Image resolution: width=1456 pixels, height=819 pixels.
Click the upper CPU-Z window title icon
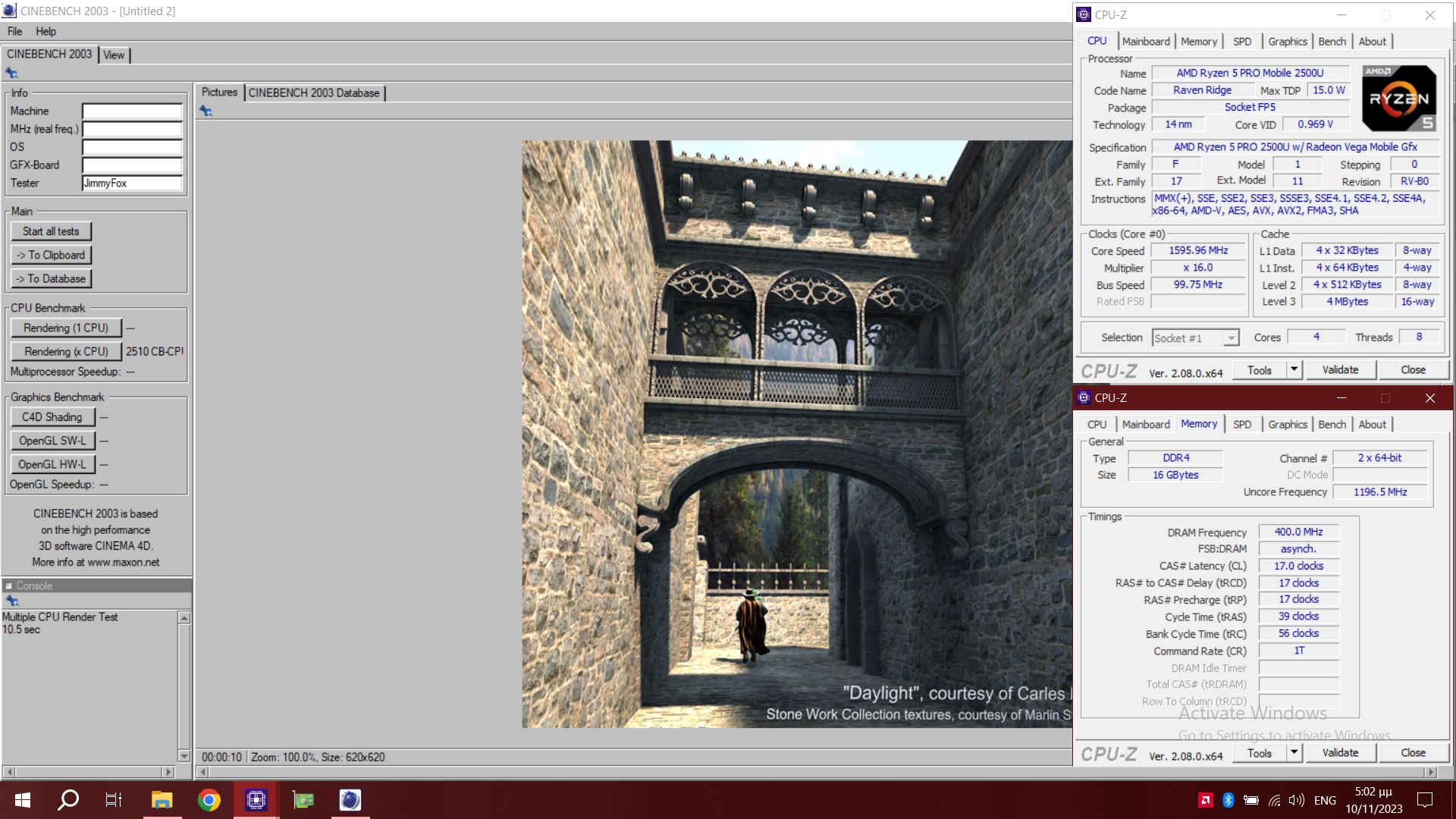[x=1084, y=14]
